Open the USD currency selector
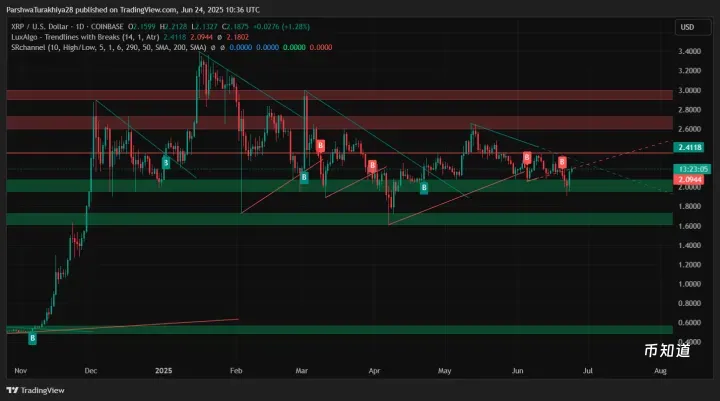720x401 pixels. coord(688,27)
